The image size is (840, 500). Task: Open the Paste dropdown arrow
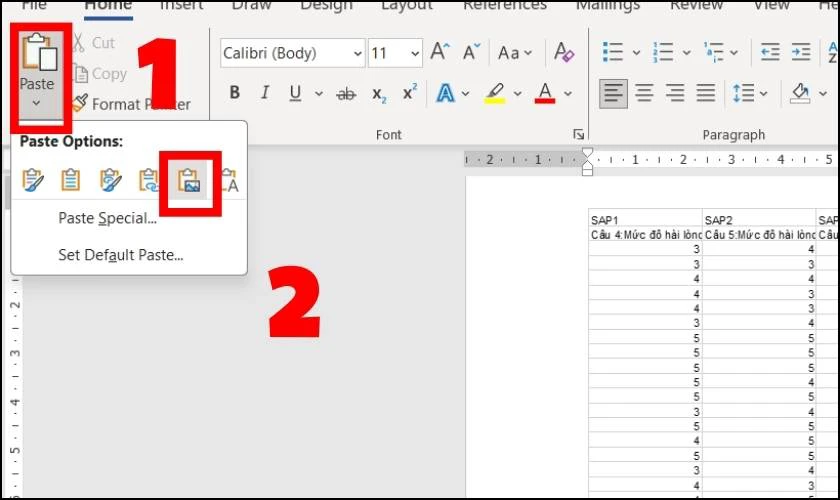click(36, 103)
